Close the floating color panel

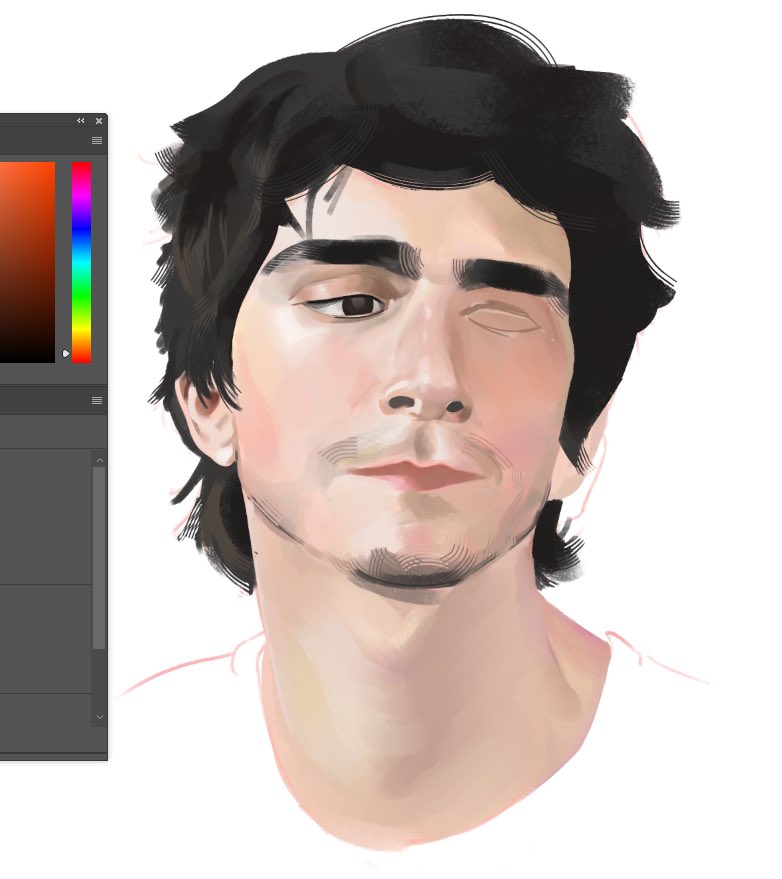click(x=99, y=121)
